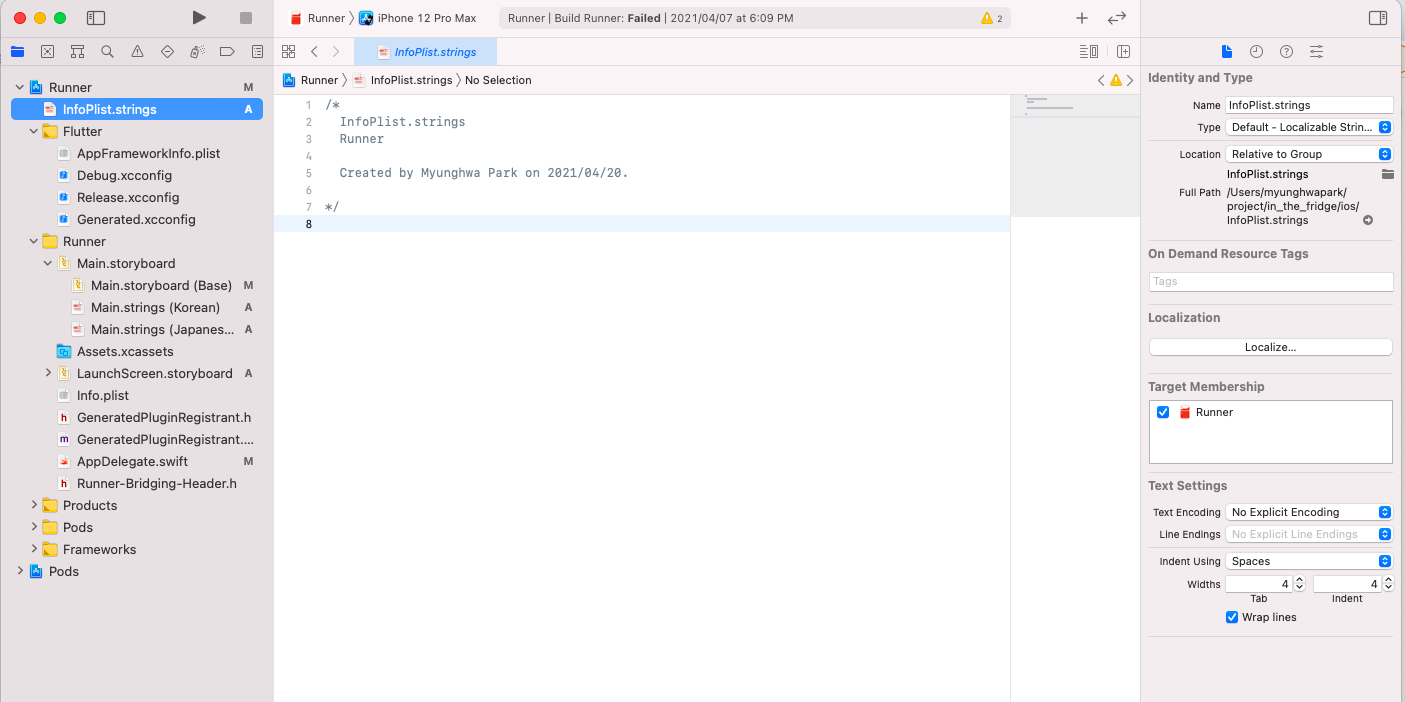Open the Symbol navigator
Image resolution: width=1405 pixels, height=702 pixels.
coord(77,51)
